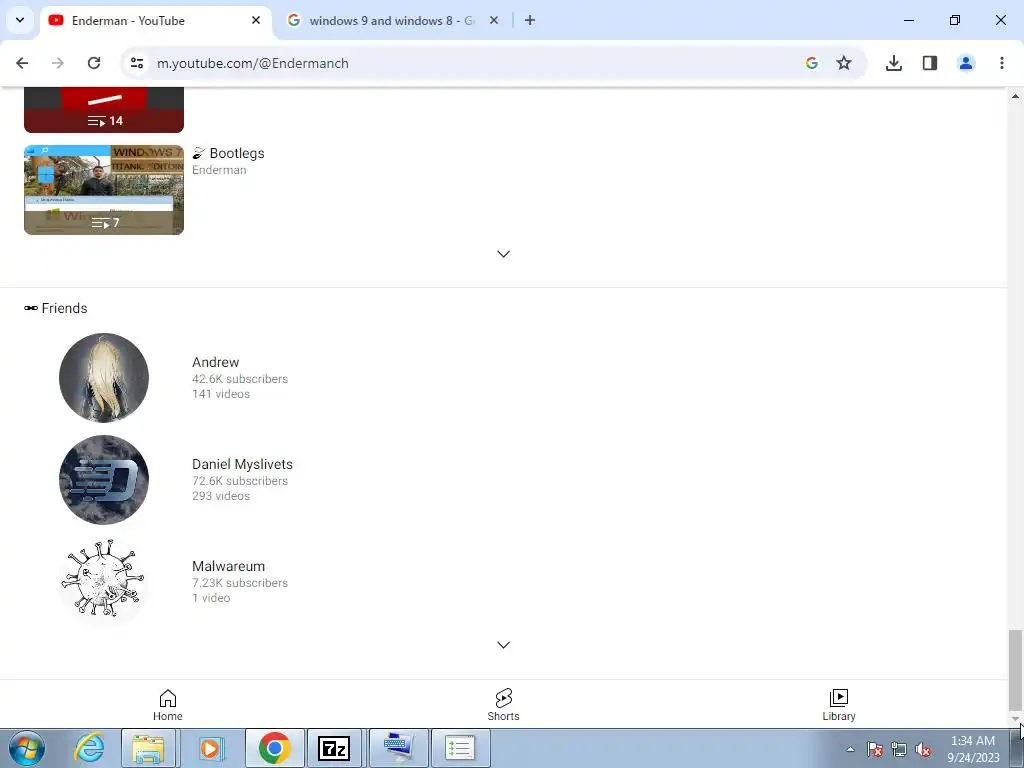Click the Enderman author under Bootlegs
Viewport: 1024px width, 768px height.
[219, 170]
